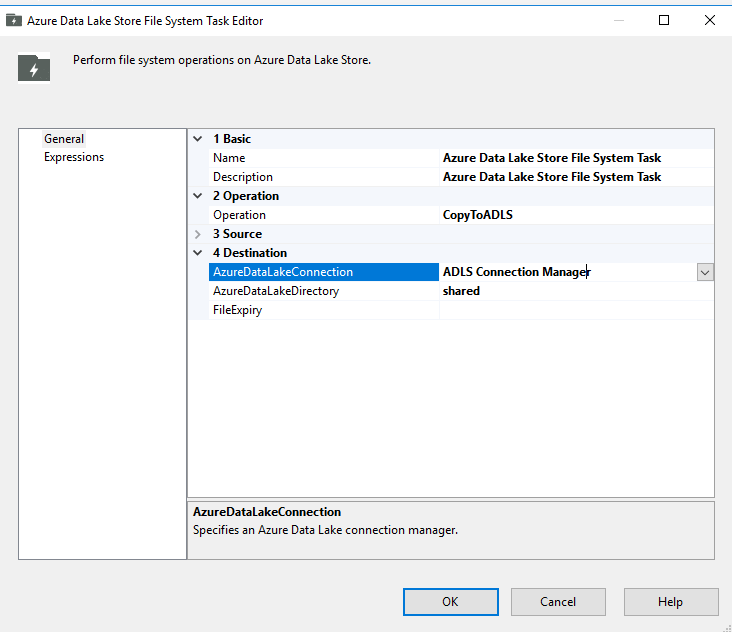This screenshot has height=632, width=732.
Task: Collapse the 1 Basic section
Action: [x=198, y=139]
